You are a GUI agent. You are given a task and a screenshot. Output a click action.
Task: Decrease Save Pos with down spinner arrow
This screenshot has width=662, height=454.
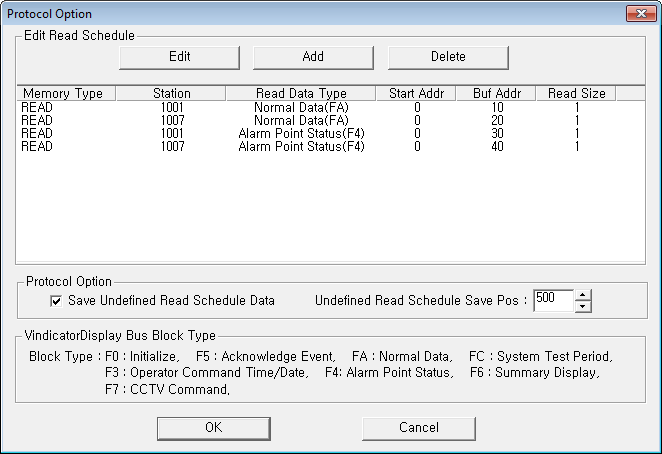pyautogui.click(x=583, y=307)
